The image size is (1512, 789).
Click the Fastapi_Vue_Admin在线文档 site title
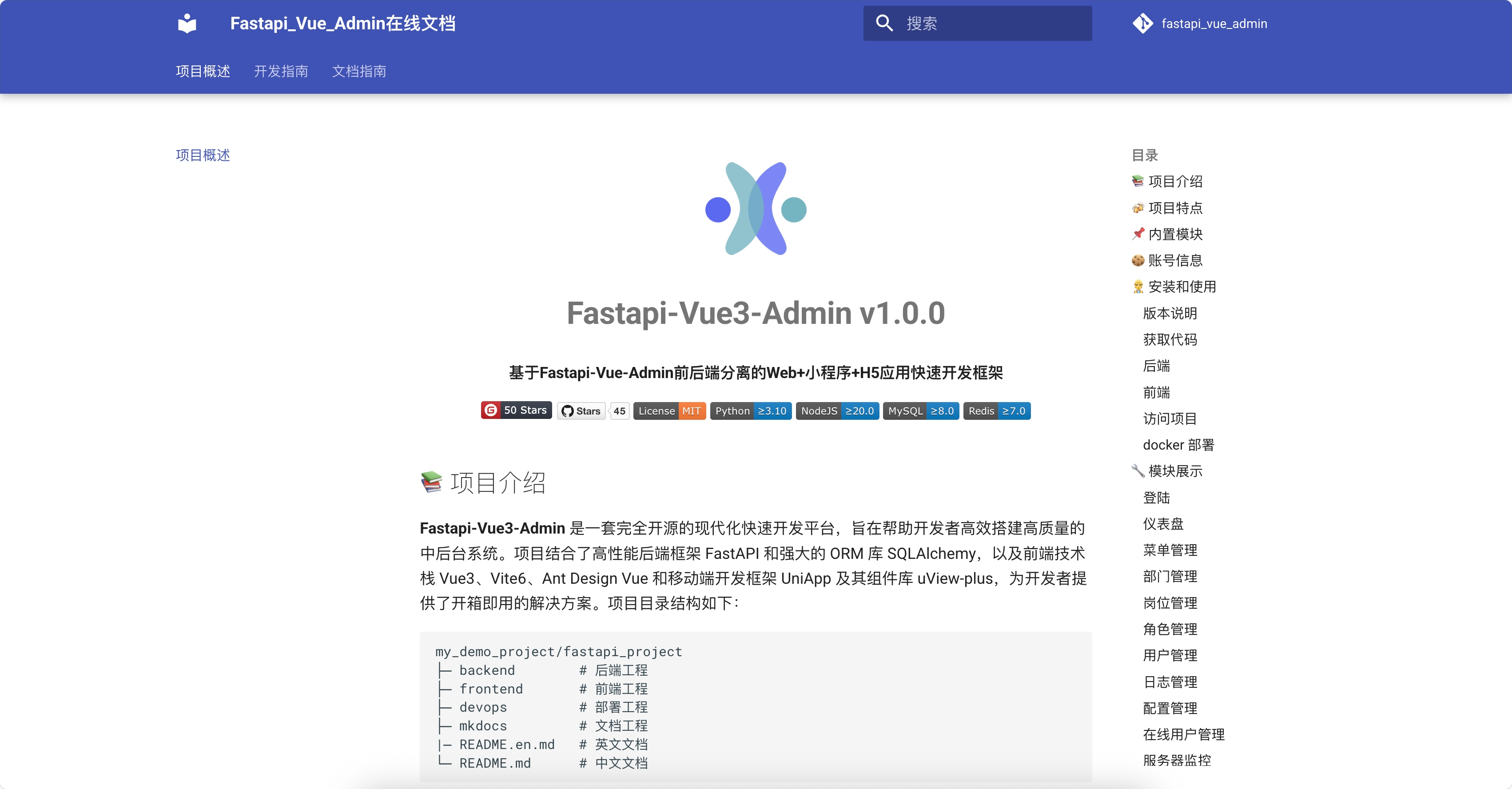(343, 24)
